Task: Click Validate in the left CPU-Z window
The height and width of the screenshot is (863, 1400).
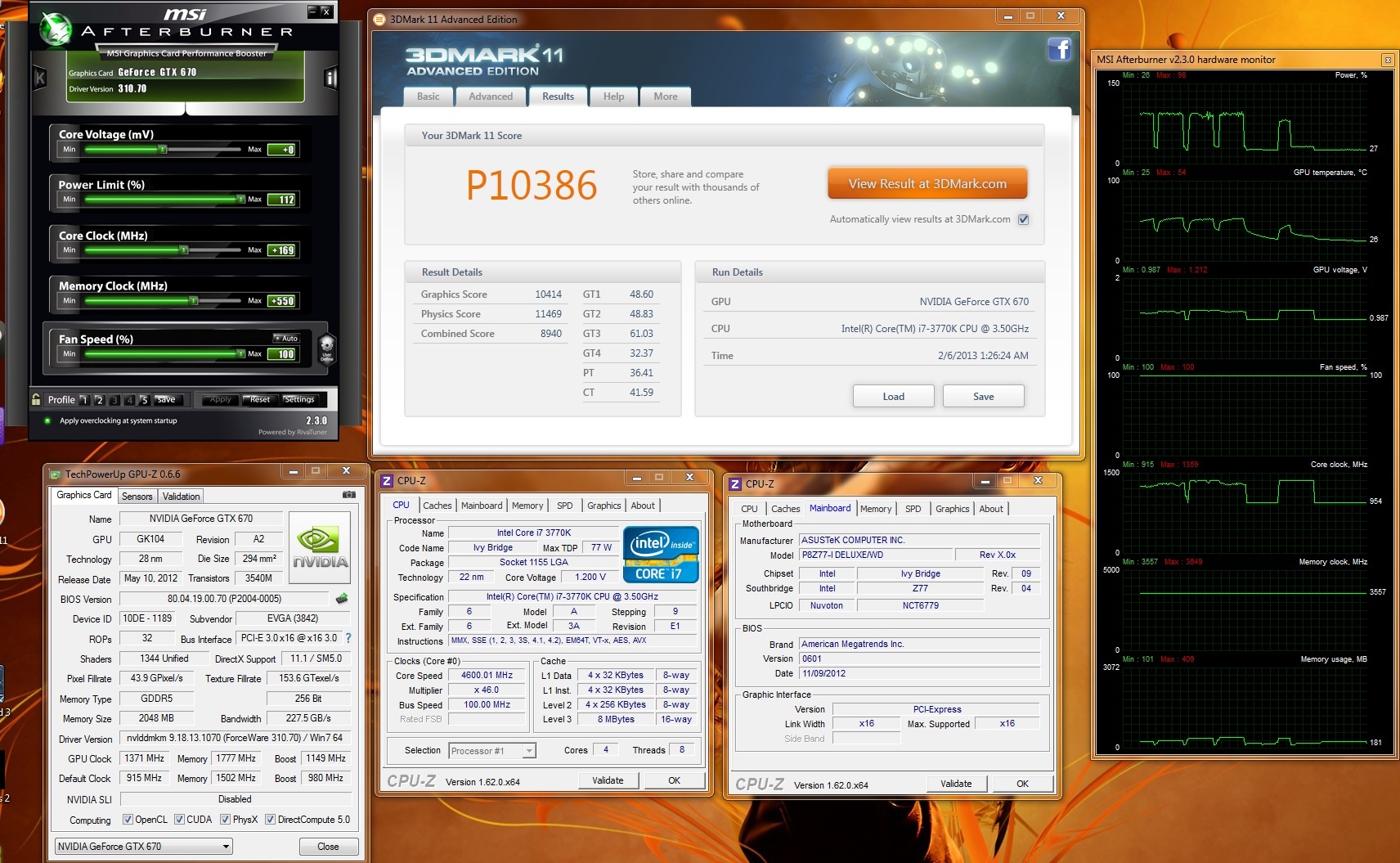Action: click(x=608, y=780)
